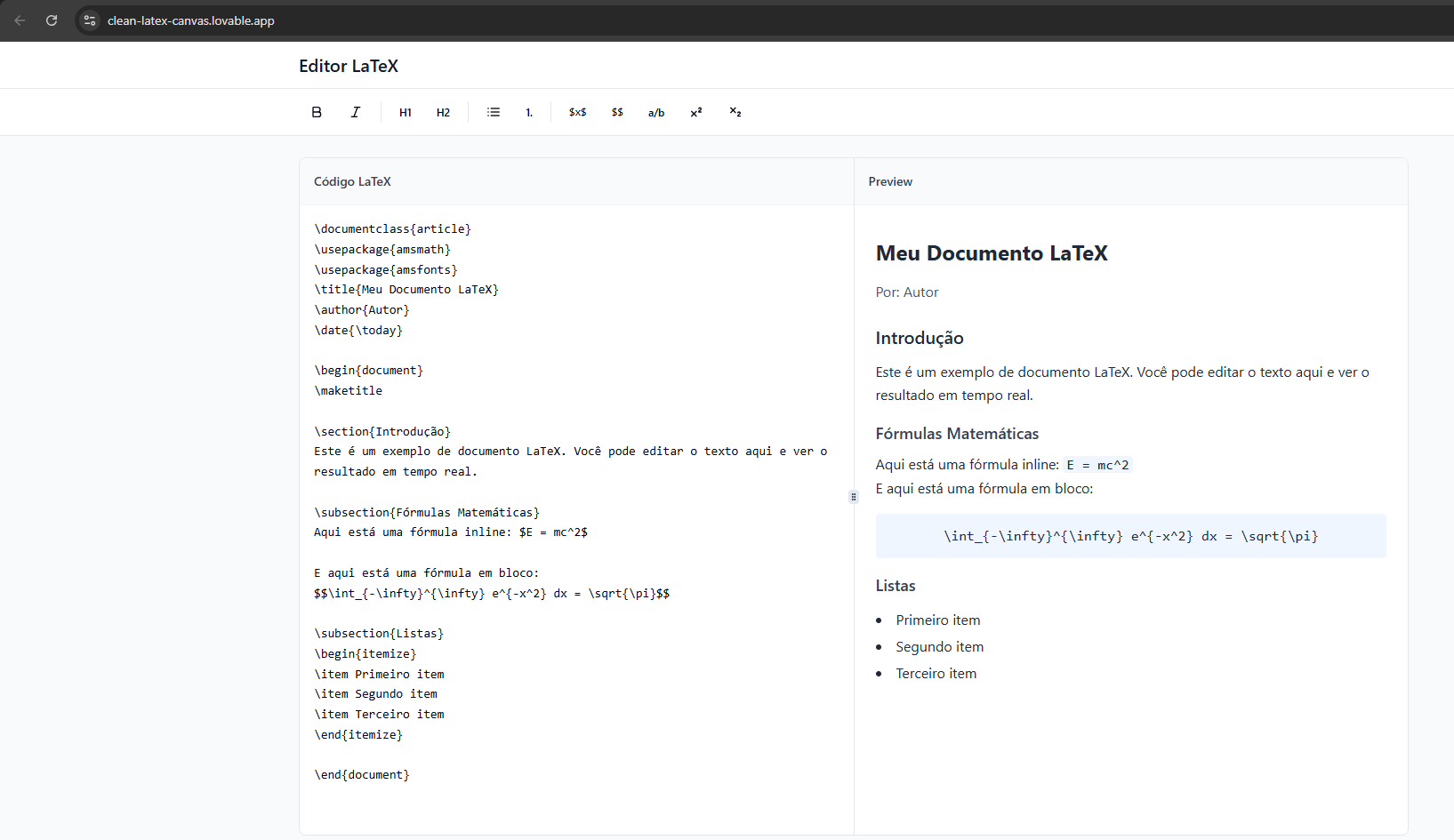Click the block formula box in preview
1454x840 pixels.
click(x=1130, y=536)
